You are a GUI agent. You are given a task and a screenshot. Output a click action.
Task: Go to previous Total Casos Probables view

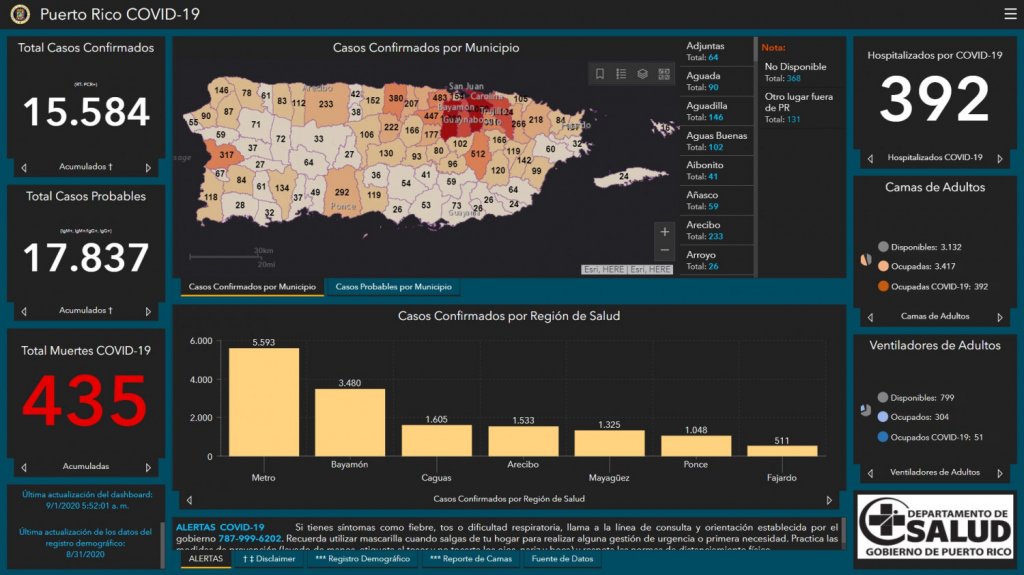pos(24,311)
